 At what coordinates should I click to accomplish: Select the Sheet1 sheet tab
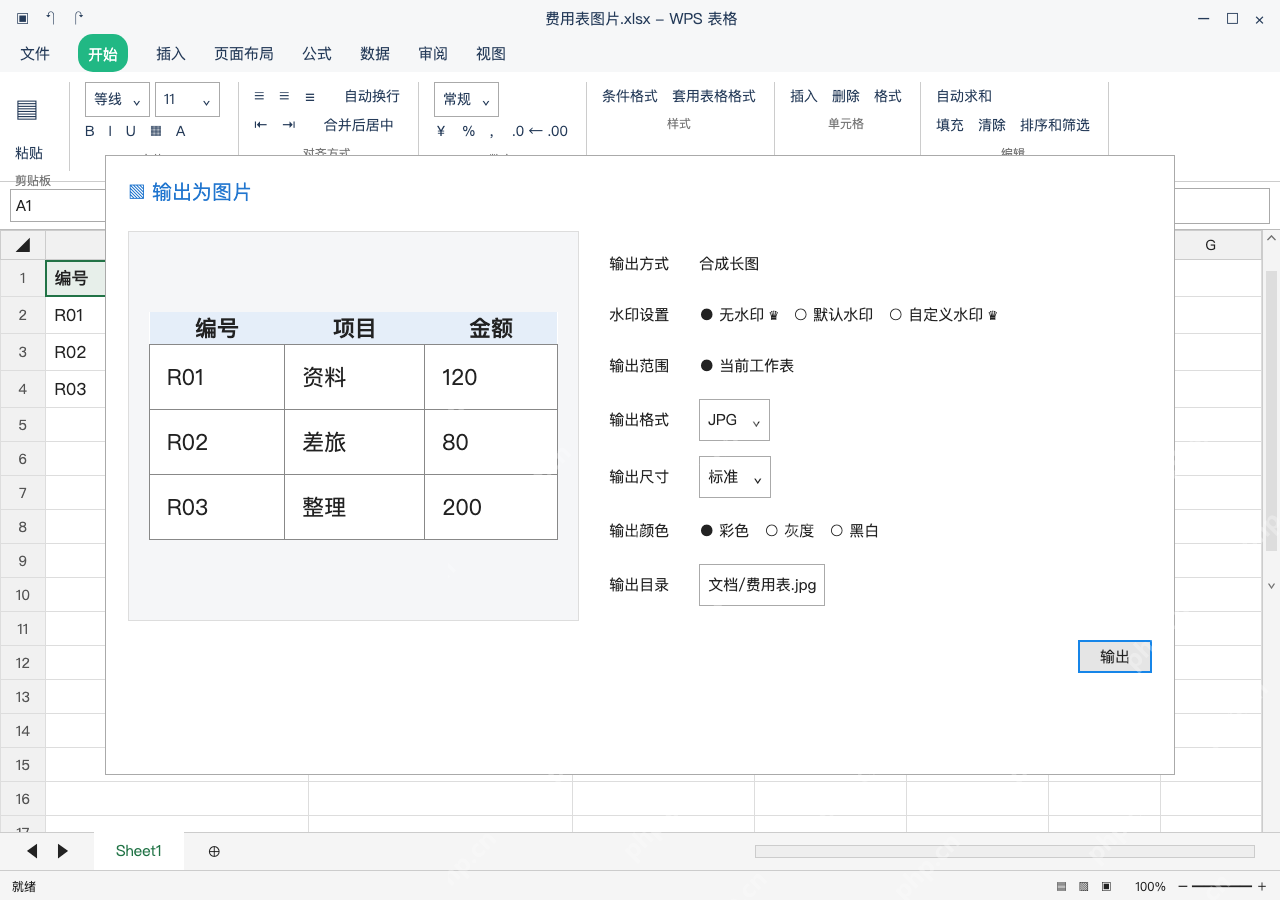[139, 851]
